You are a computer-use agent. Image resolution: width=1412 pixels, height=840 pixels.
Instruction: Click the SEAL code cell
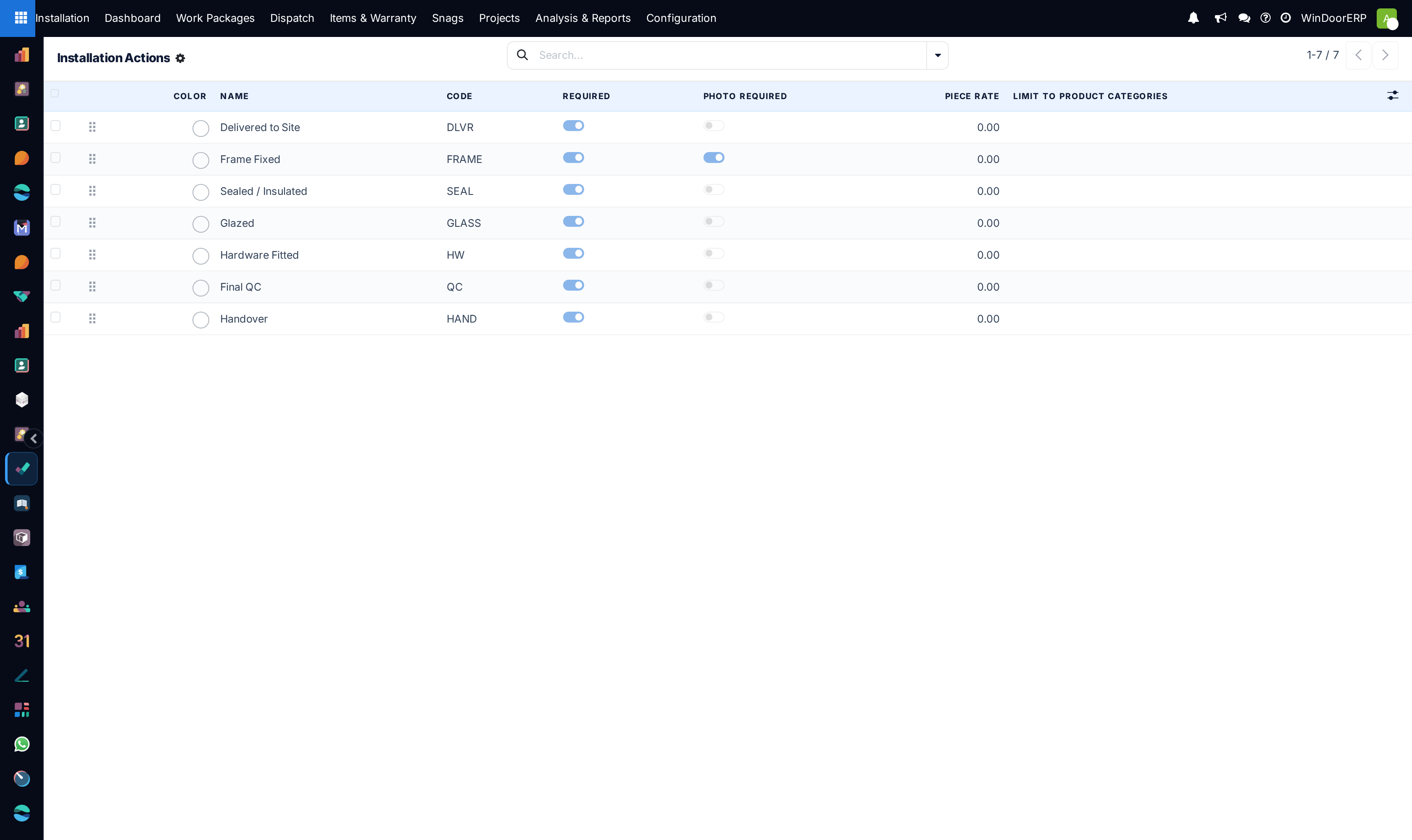[x=460, y=192]
